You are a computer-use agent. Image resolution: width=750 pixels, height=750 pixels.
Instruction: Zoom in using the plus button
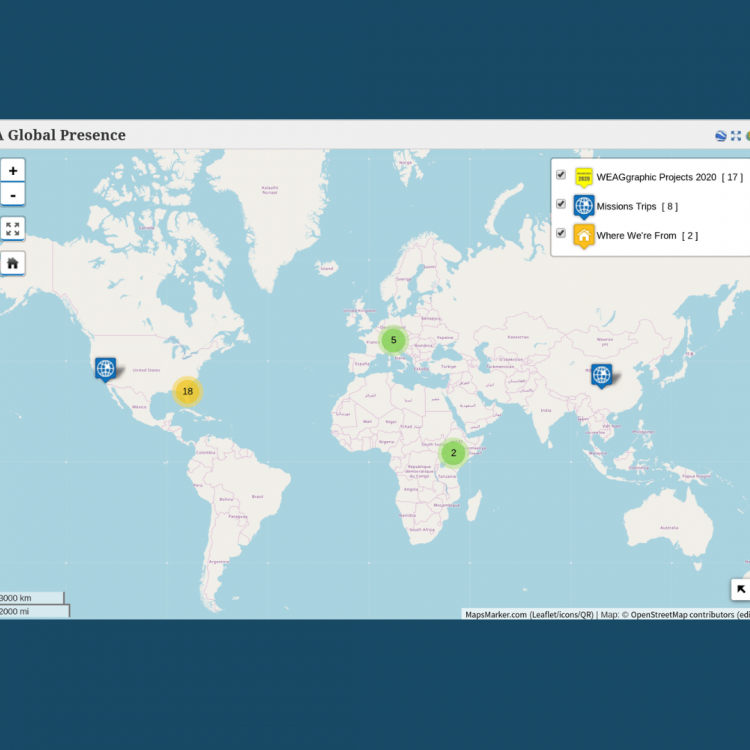(x=13, y=171)
